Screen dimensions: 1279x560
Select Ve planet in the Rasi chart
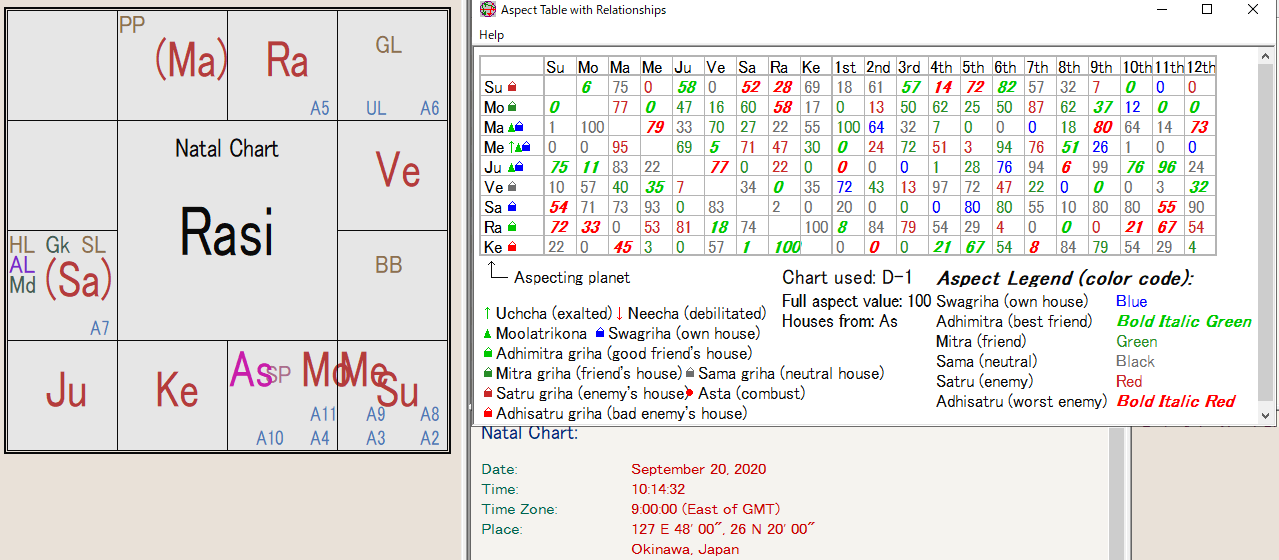pyautogui.click(x=397, y=171)
